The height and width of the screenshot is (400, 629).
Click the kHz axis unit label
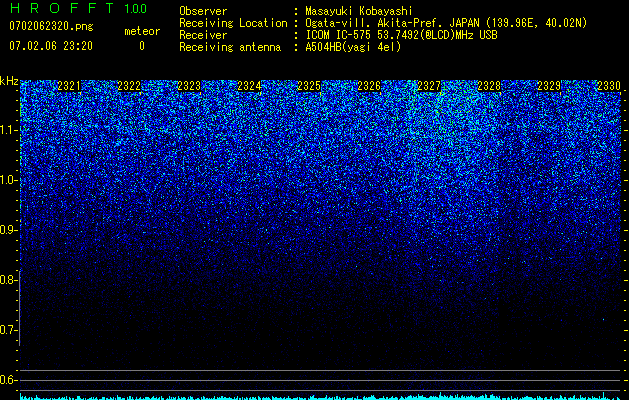pos(9,81)
